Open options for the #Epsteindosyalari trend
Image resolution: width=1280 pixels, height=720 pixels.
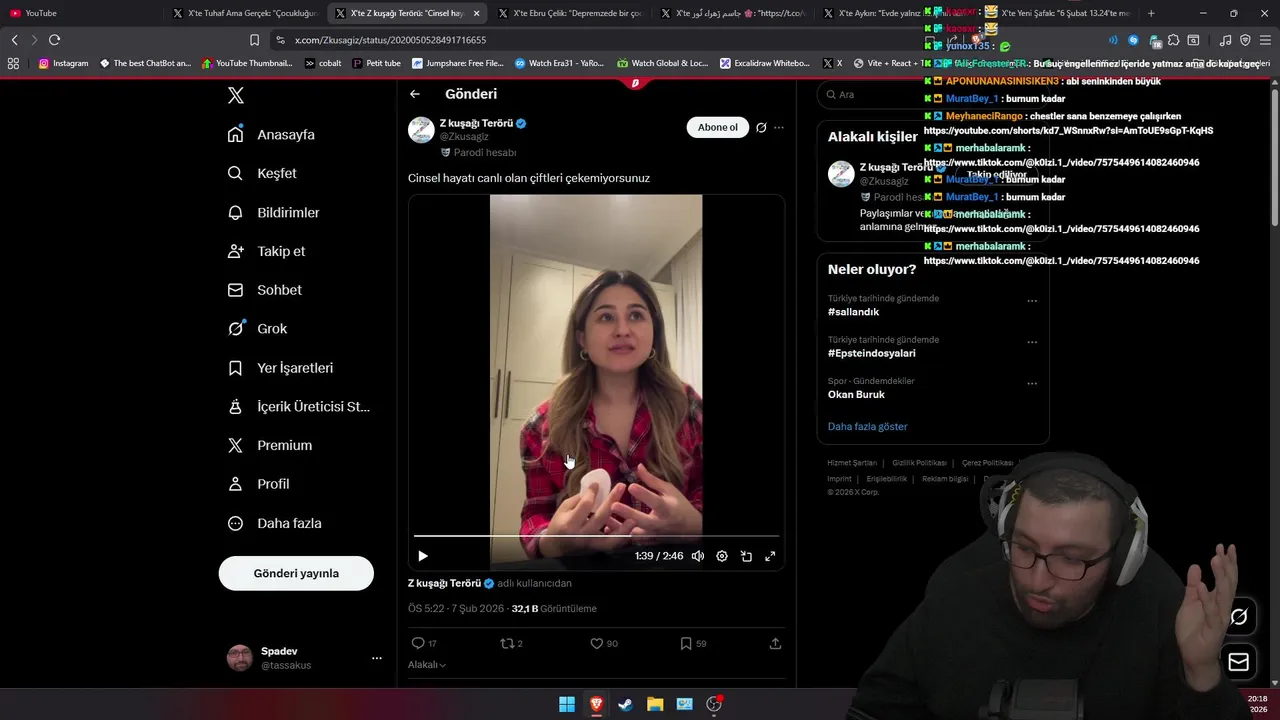[x=1032, y=342]
